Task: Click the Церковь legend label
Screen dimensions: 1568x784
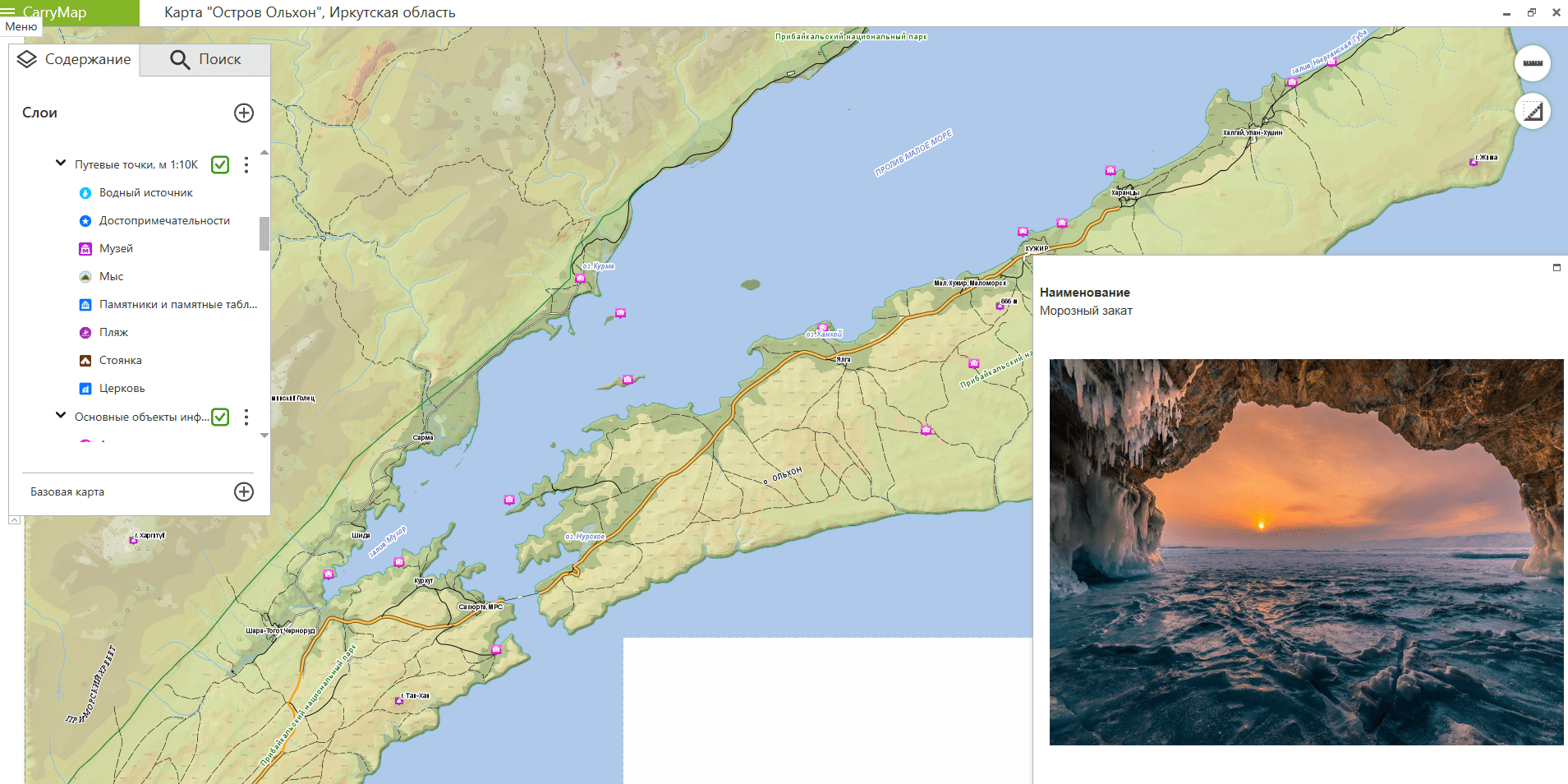Action: (x=122, y=389)
